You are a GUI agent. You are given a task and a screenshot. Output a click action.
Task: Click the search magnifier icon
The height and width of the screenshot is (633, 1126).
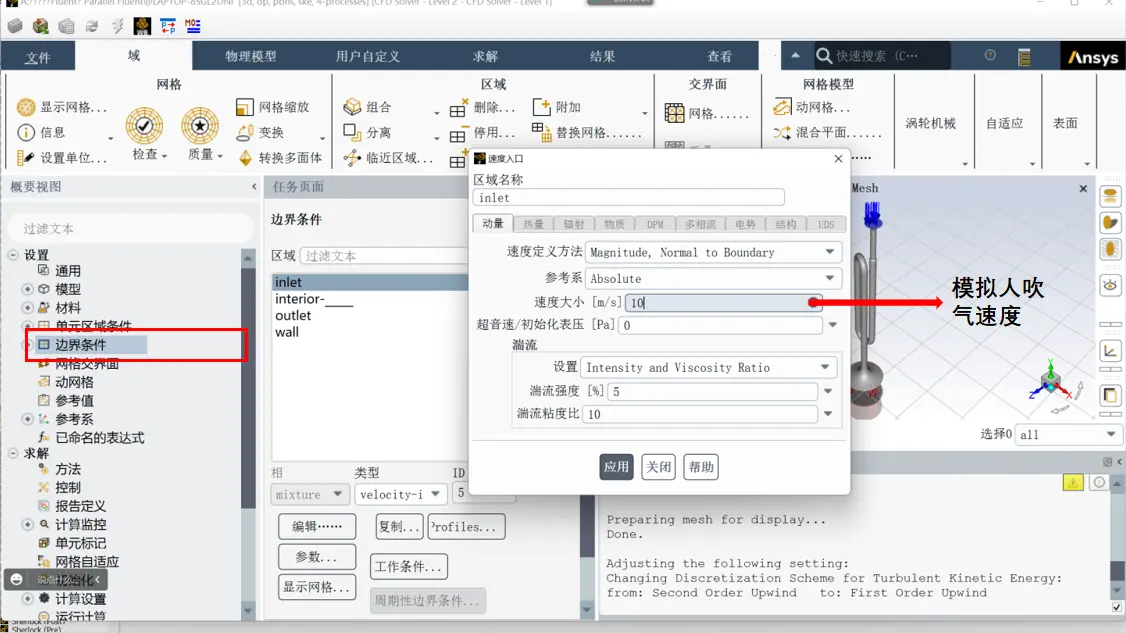[x=824, y=56]
